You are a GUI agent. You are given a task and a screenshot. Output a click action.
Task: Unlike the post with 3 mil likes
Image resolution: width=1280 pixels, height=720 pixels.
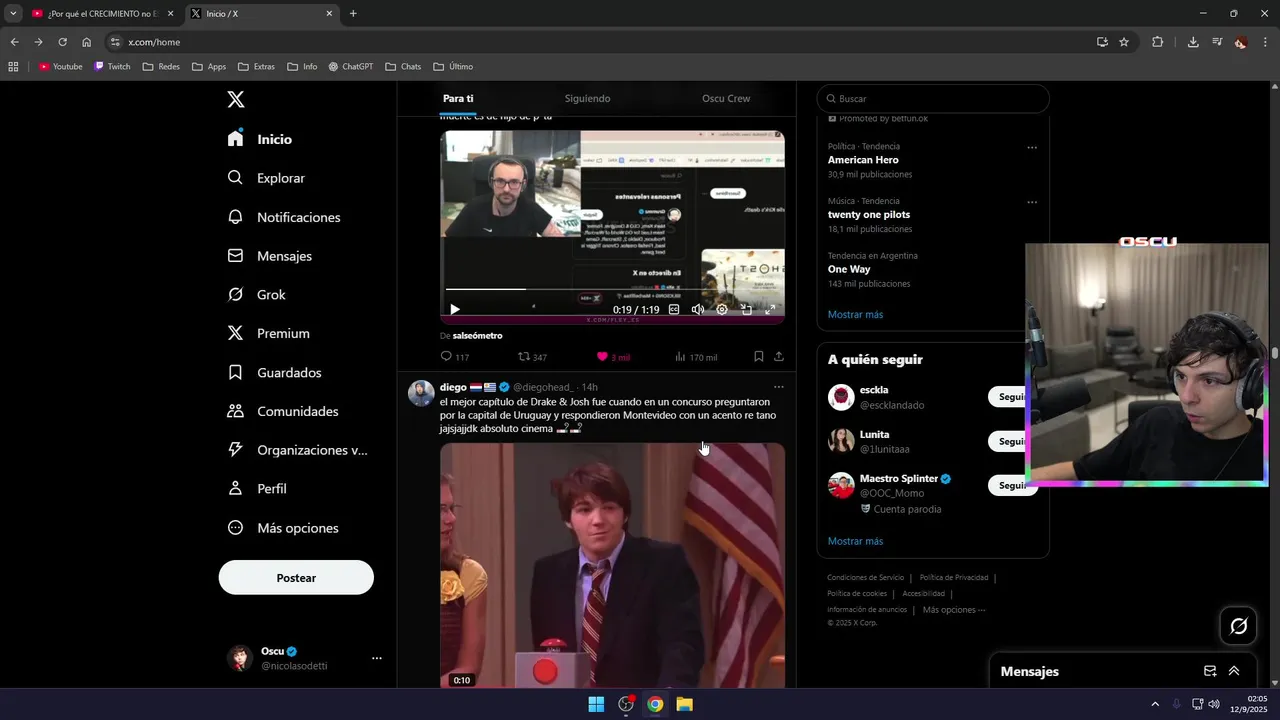coord(613,357)
